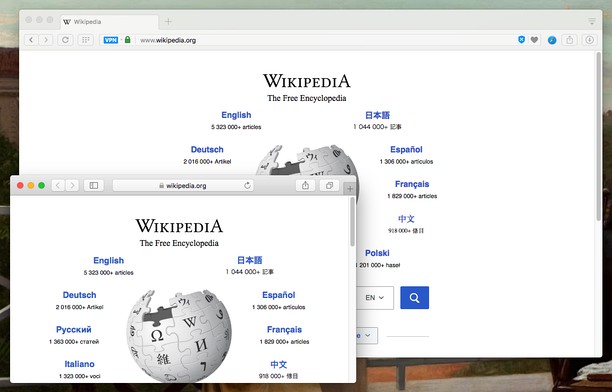
Task: Click the blue search magnifier button
Action: click(x=415, y=298)
